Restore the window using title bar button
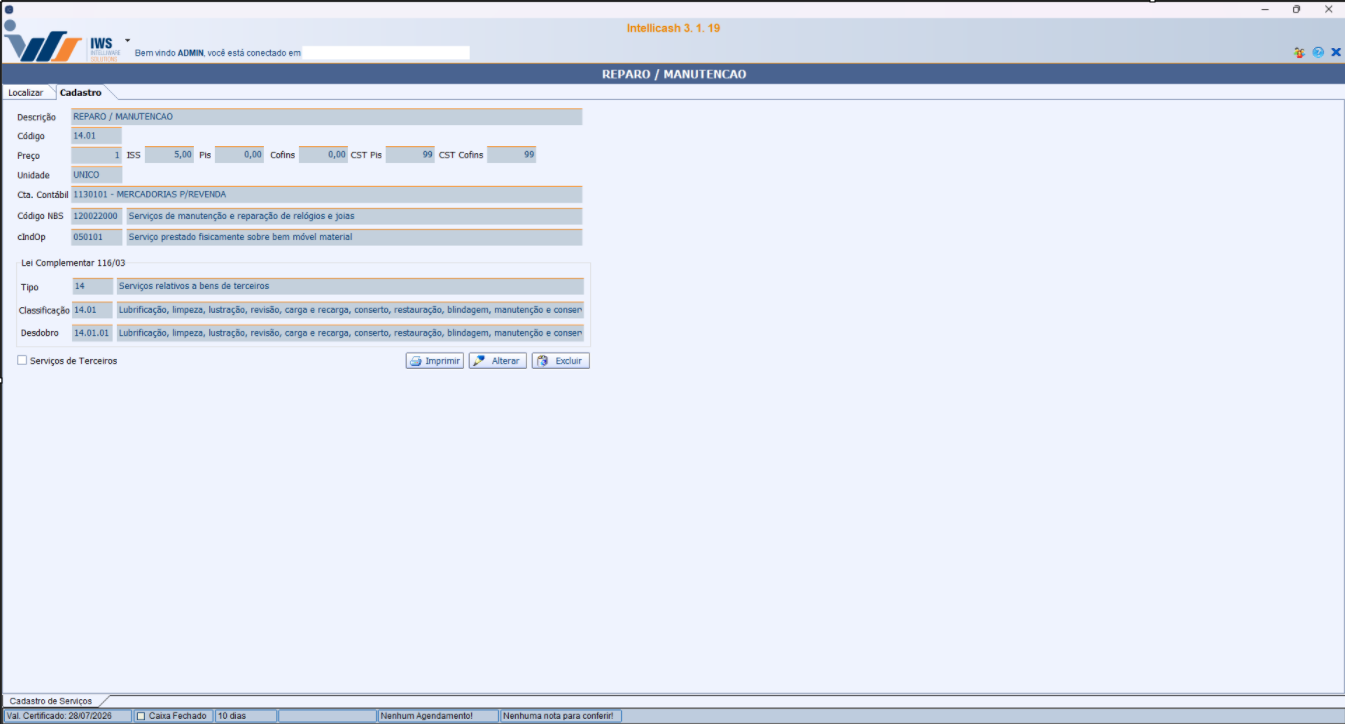 click(x=1296, y=9)
